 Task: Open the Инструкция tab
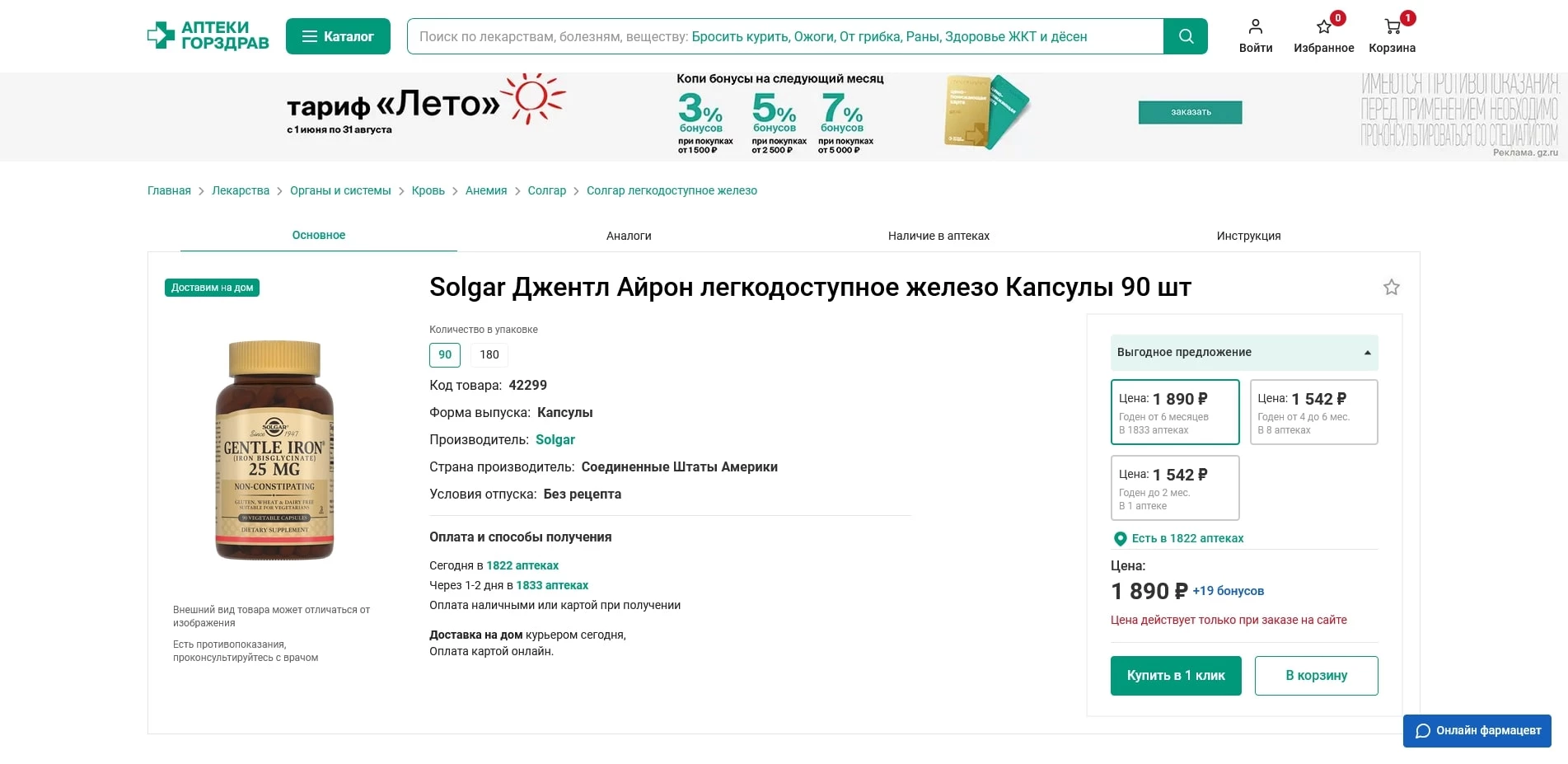(1248, 236)
